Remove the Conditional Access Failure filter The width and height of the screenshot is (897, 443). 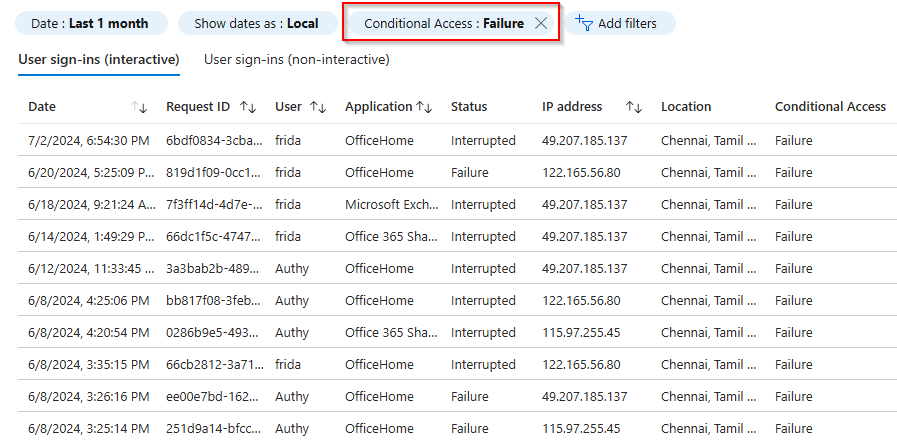point(541,23)
